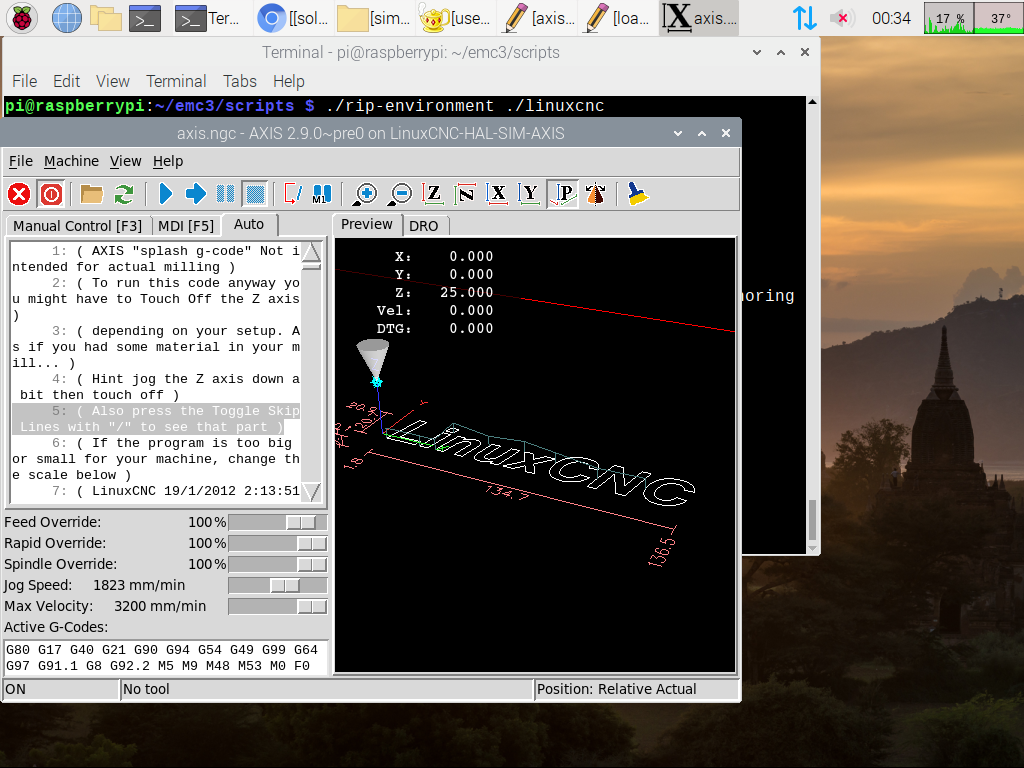Click the Active G-Codes display box
The width and height of the screenshot is (1024, 768).
point(166,658)
